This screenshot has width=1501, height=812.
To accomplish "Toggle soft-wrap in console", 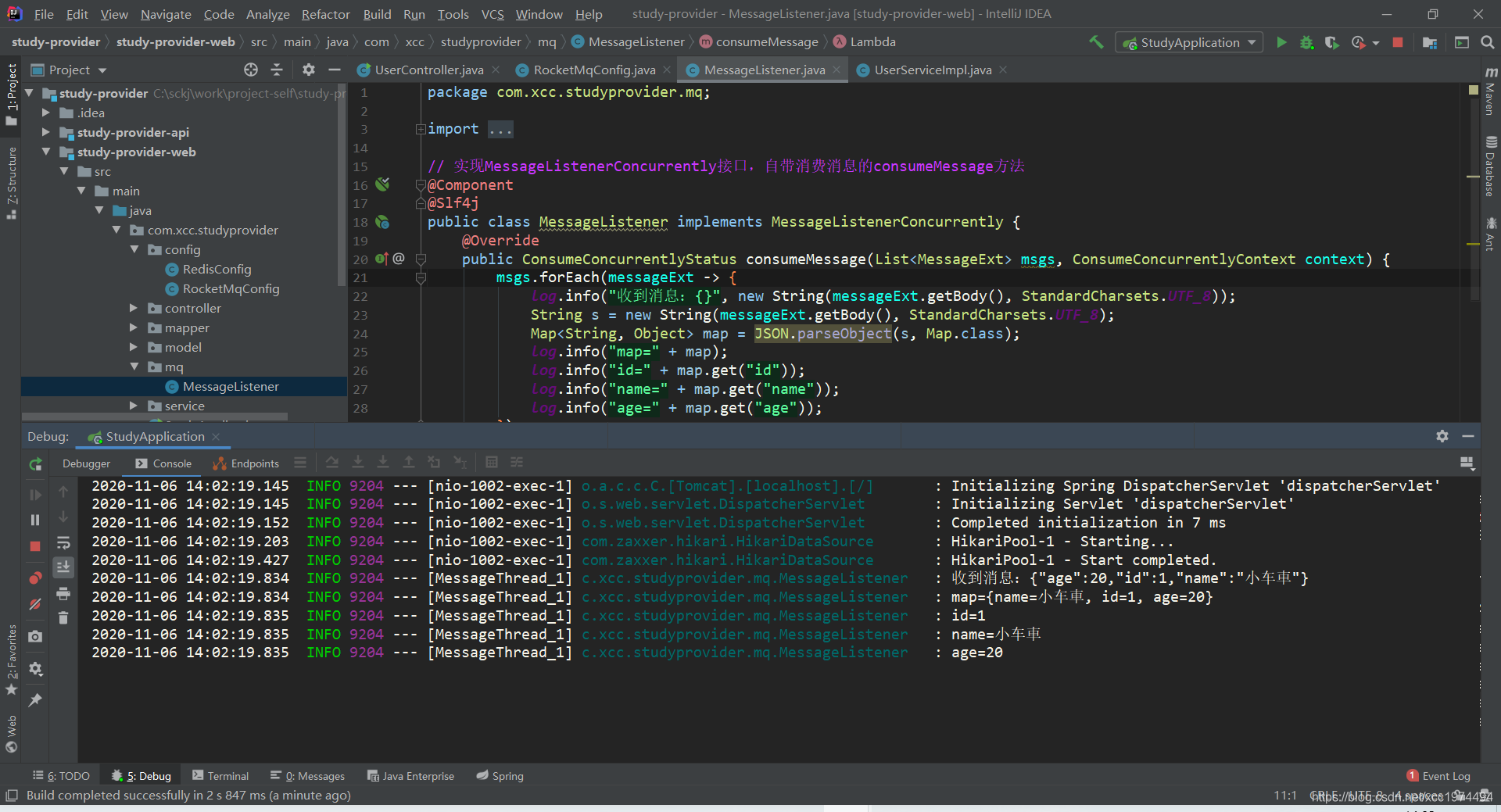I will [63, 542].
